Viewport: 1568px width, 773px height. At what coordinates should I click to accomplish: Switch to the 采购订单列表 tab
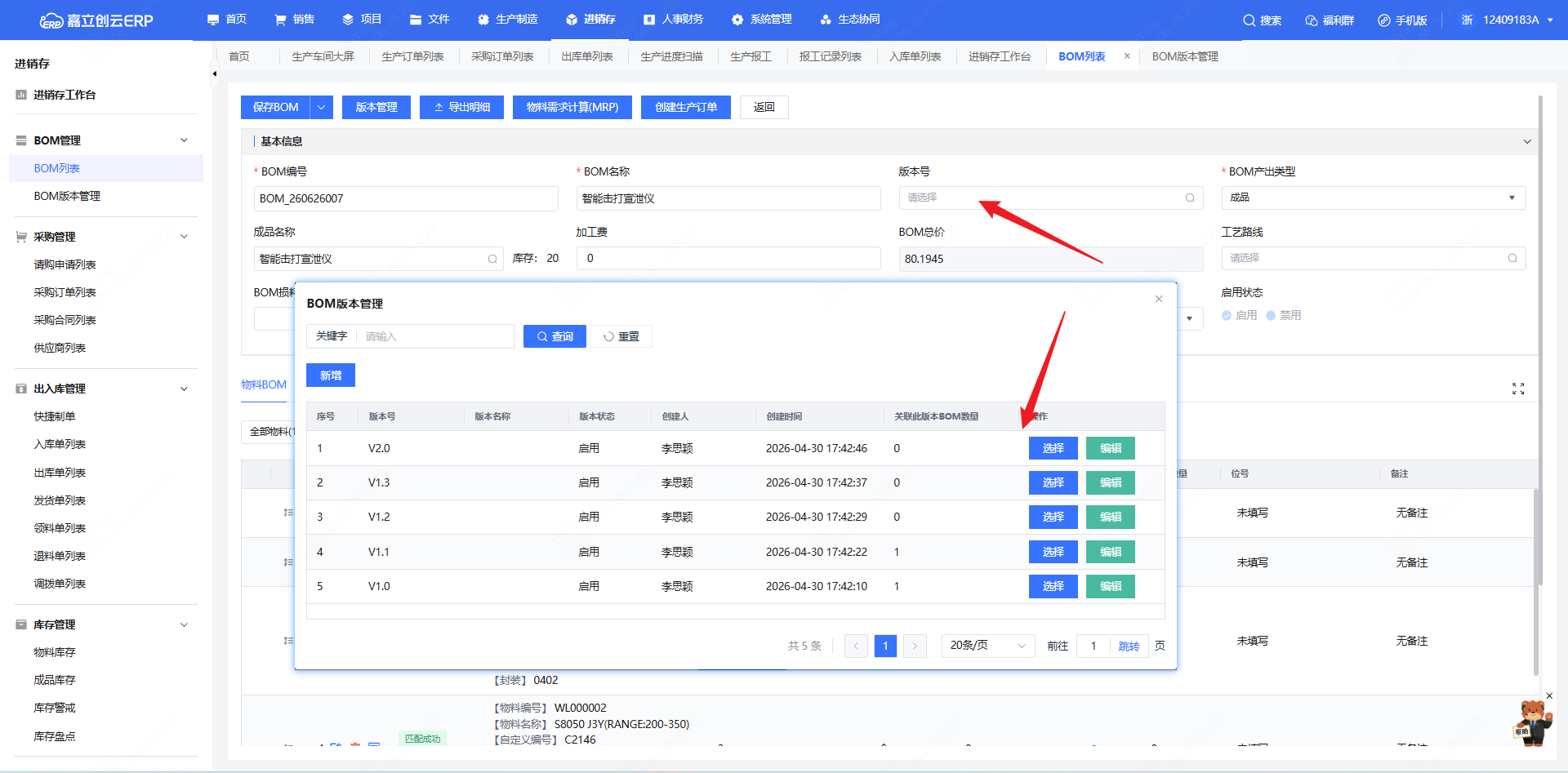tap(502, 56)
